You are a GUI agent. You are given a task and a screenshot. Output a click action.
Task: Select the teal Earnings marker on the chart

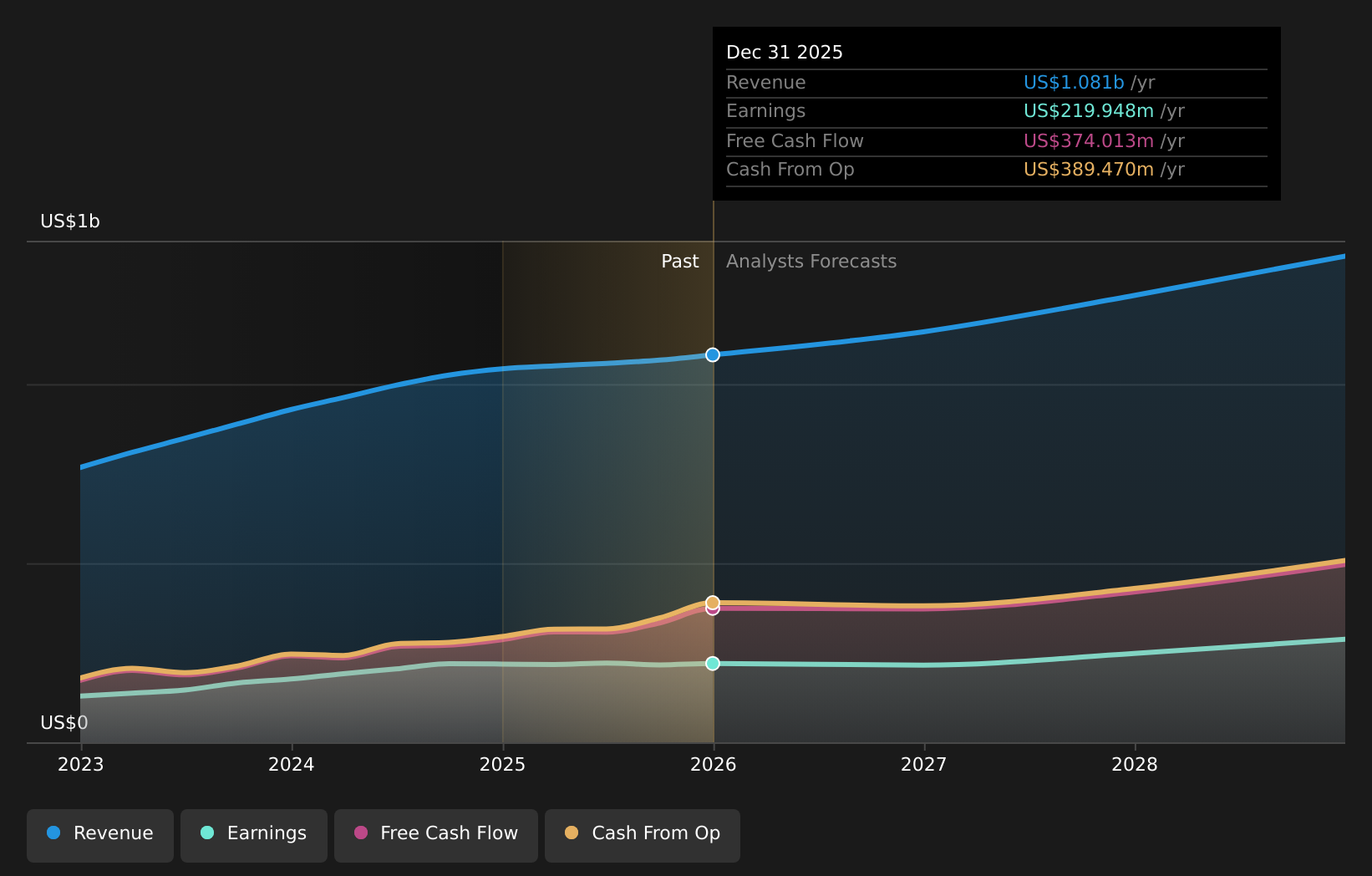click(x=712, y=664)
